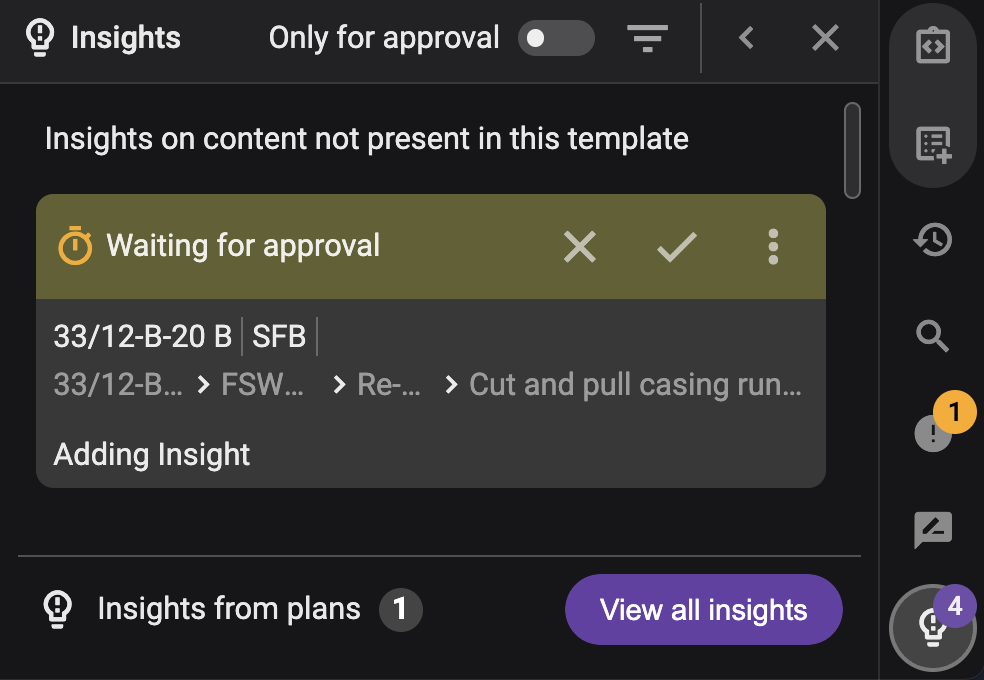Image resolution: width=984 pixels, height=680 pixels.
Task: Open the comment edit sidebar icon
Action: (x=933, y=530)
